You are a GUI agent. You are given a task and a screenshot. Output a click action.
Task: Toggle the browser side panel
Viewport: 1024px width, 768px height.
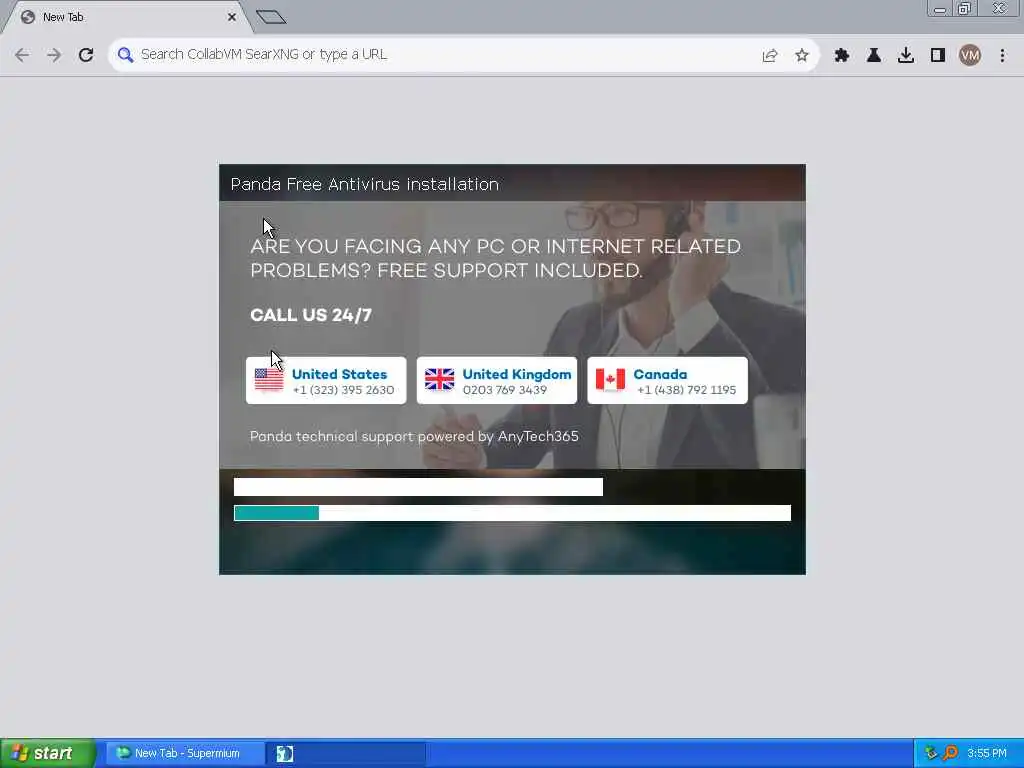(937, 56)
